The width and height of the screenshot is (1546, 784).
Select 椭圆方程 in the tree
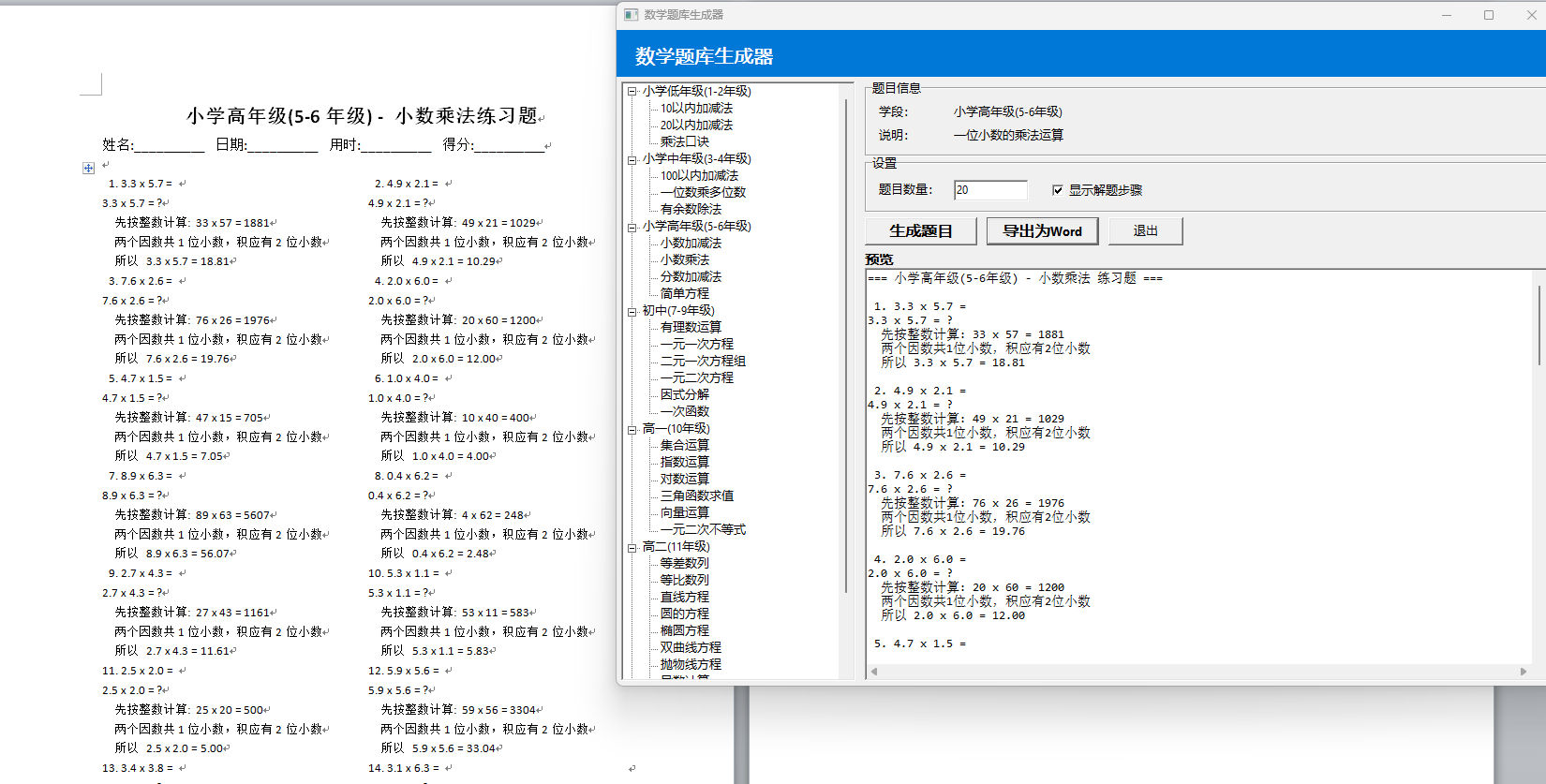click(x=684, y=631)
